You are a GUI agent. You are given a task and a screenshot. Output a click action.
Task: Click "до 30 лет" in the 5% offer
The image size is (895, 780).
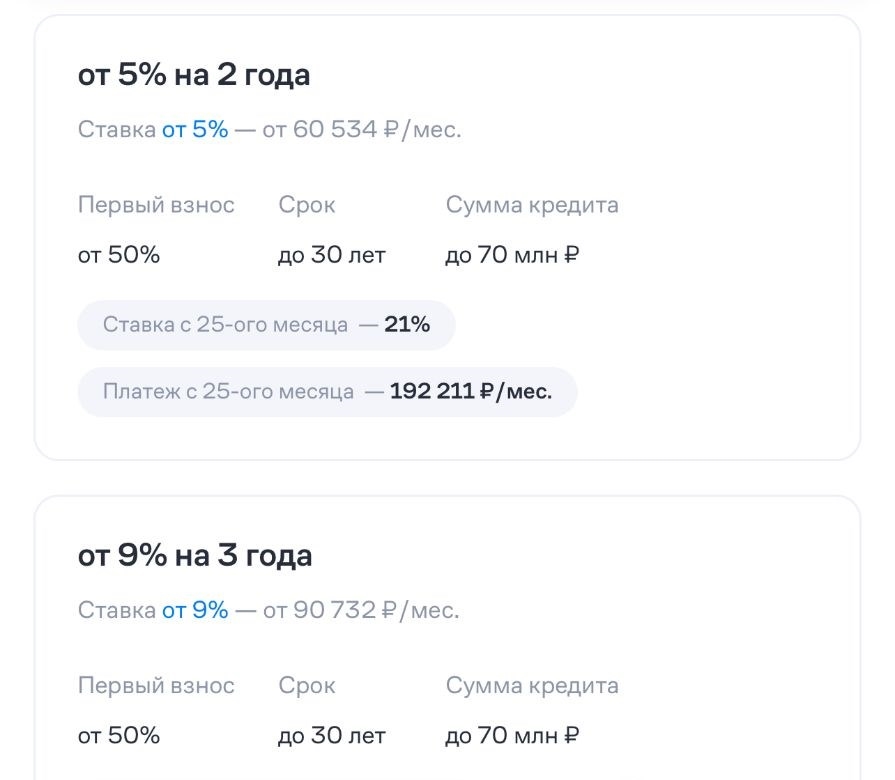(332, 255)
